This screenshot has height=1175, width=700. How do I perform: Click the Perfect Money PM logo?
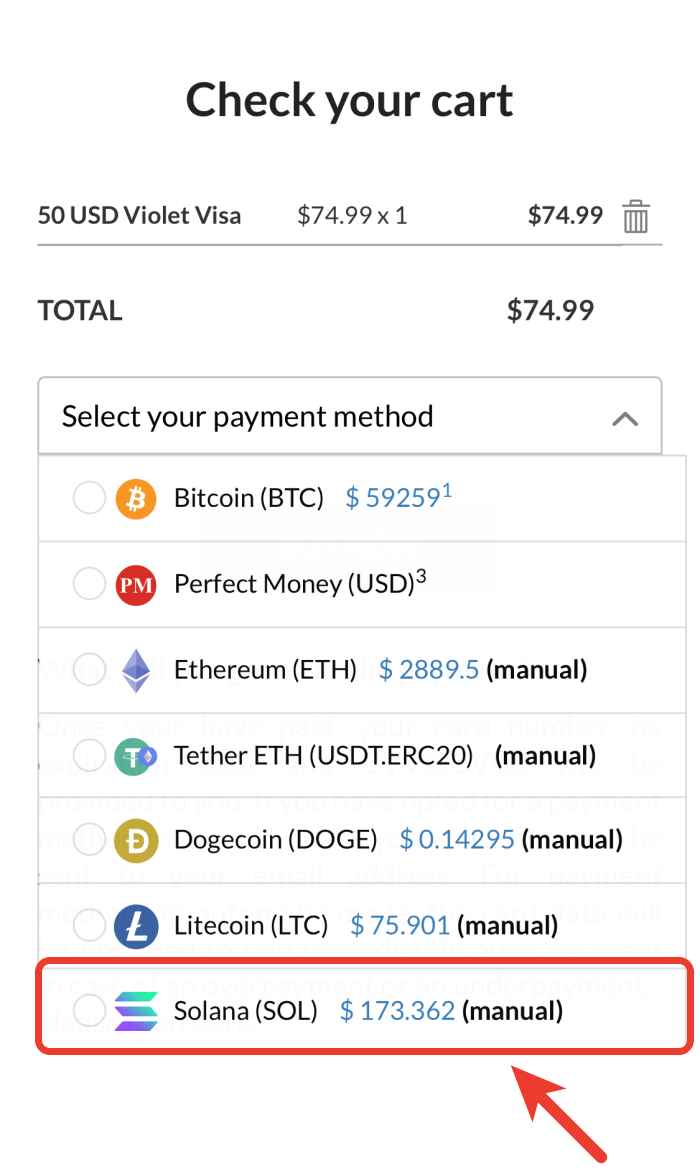click(x=136, y=584)
